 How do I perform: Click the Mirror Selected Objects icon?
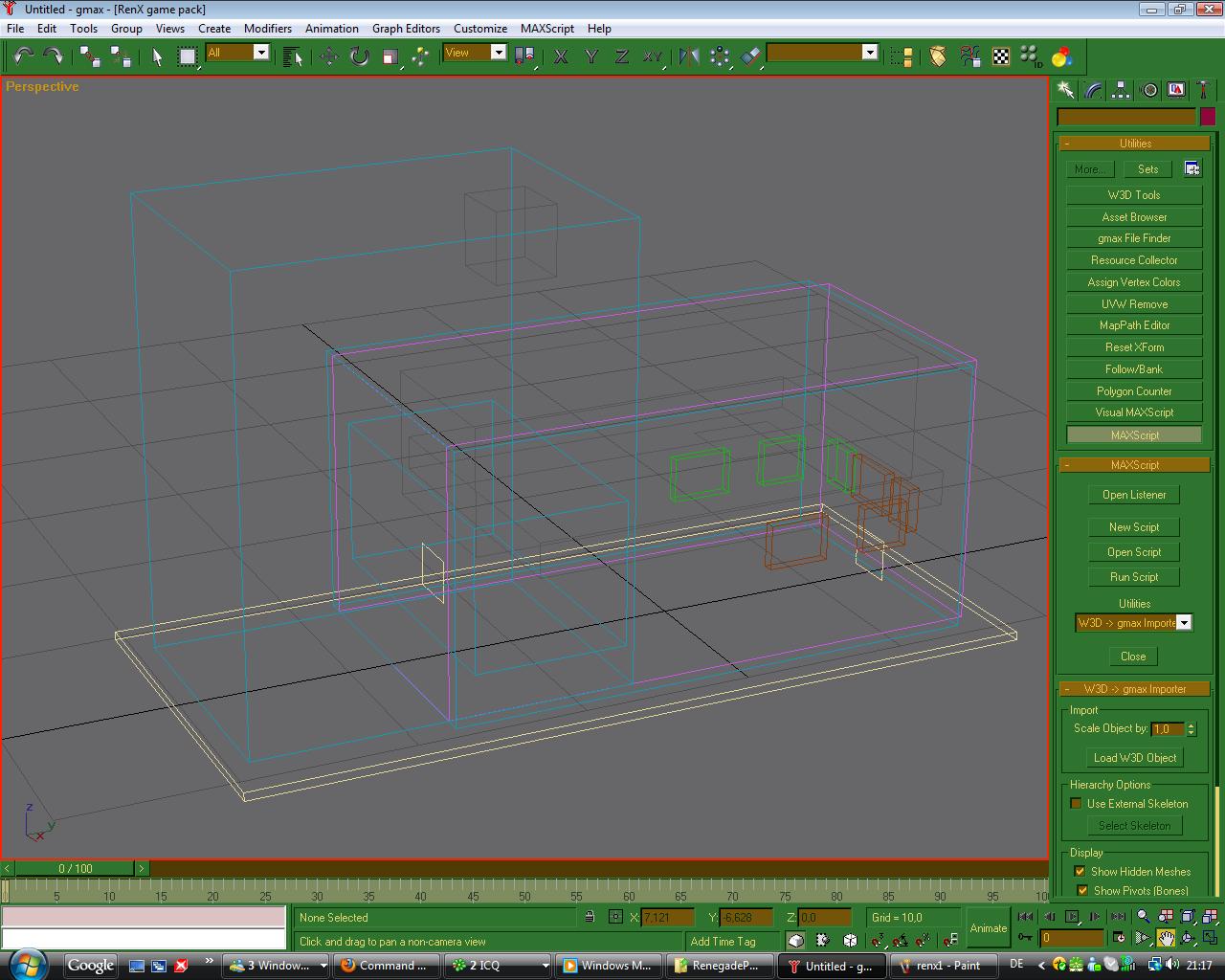[x=689, y=56]
